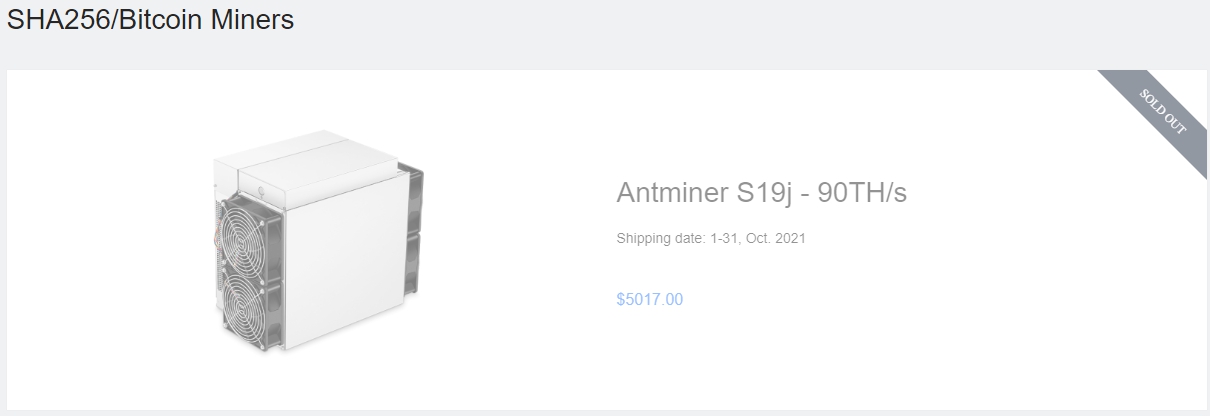1210x416 pixels.
Task: Select the $5017.00 price
Action: click(x=650, y=299)
